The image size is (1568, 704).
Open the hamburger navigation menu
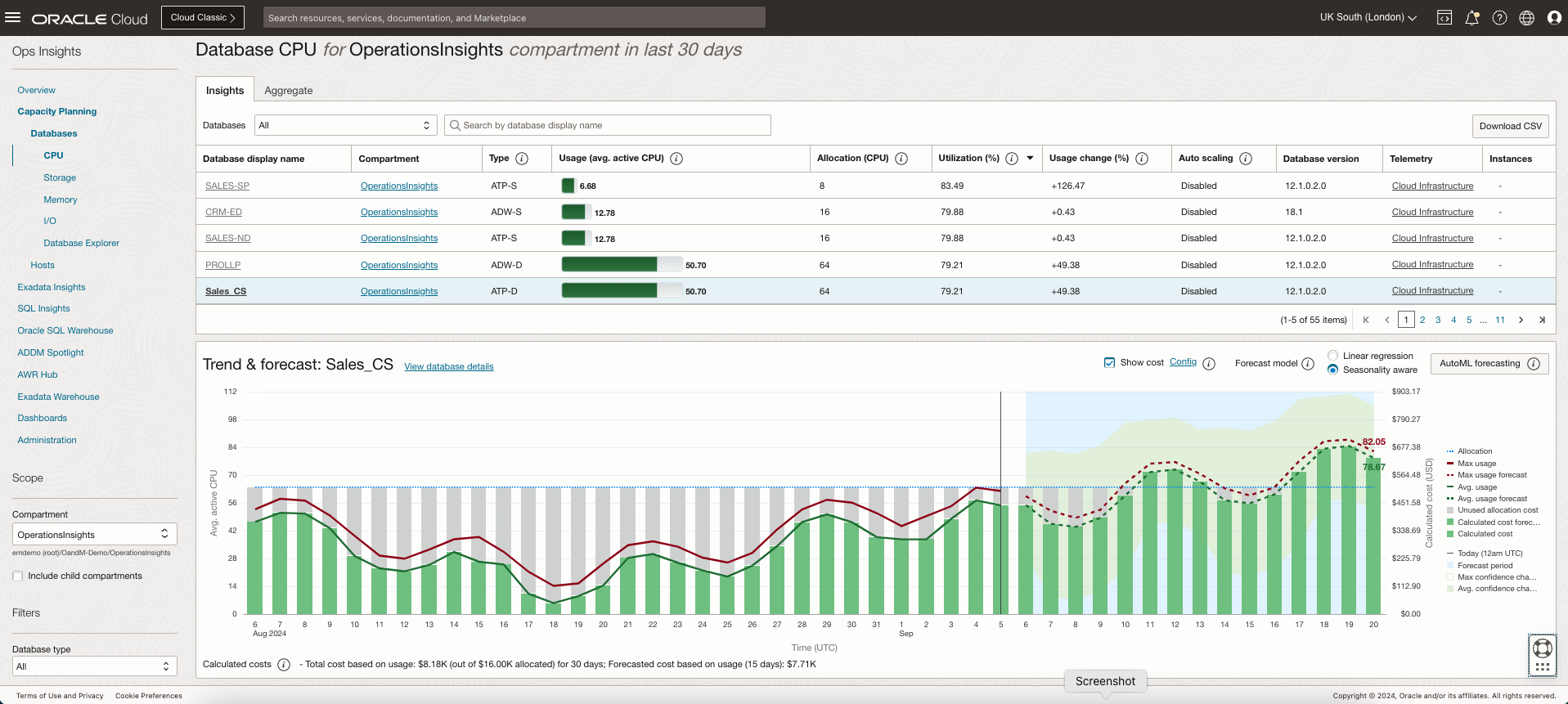click(x=12, y=17)
